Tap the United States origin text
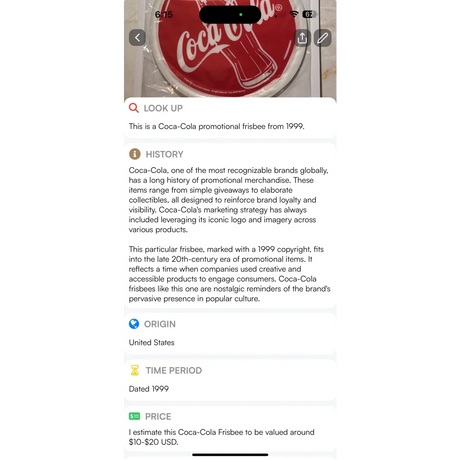 tap(152, 342)
